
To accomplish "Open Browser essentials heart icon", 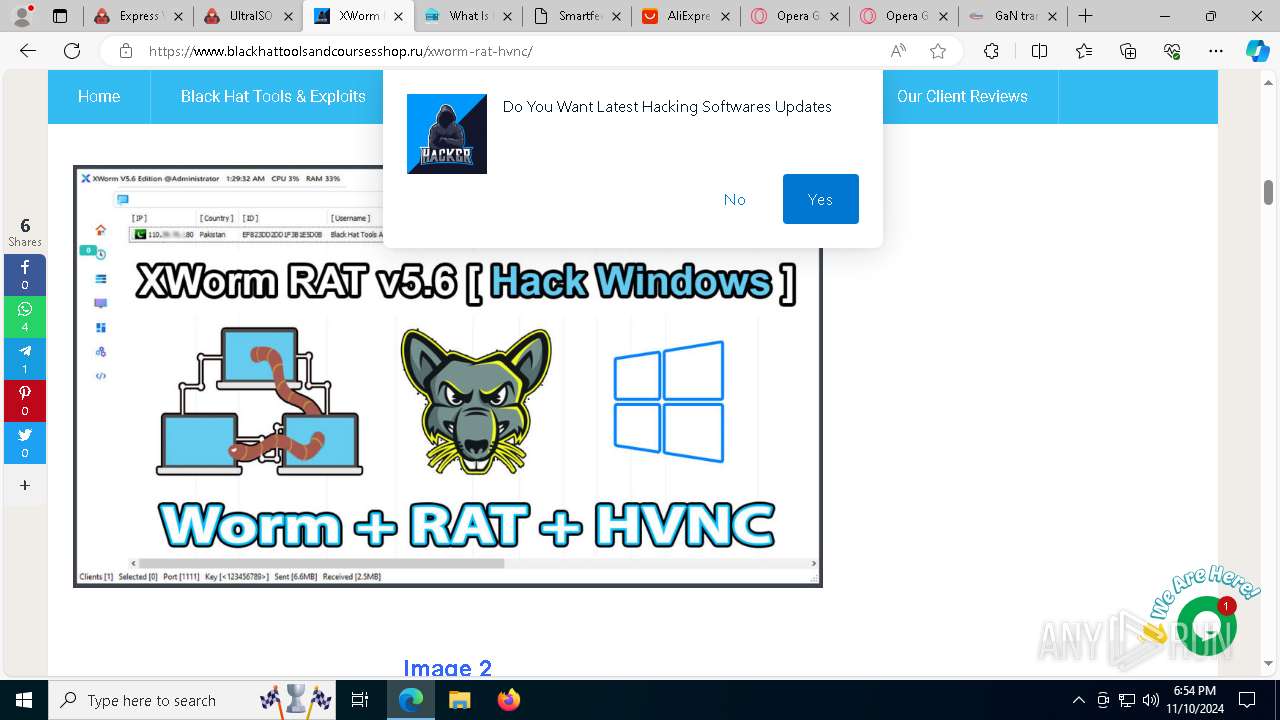I will [x=1172, y=51].
